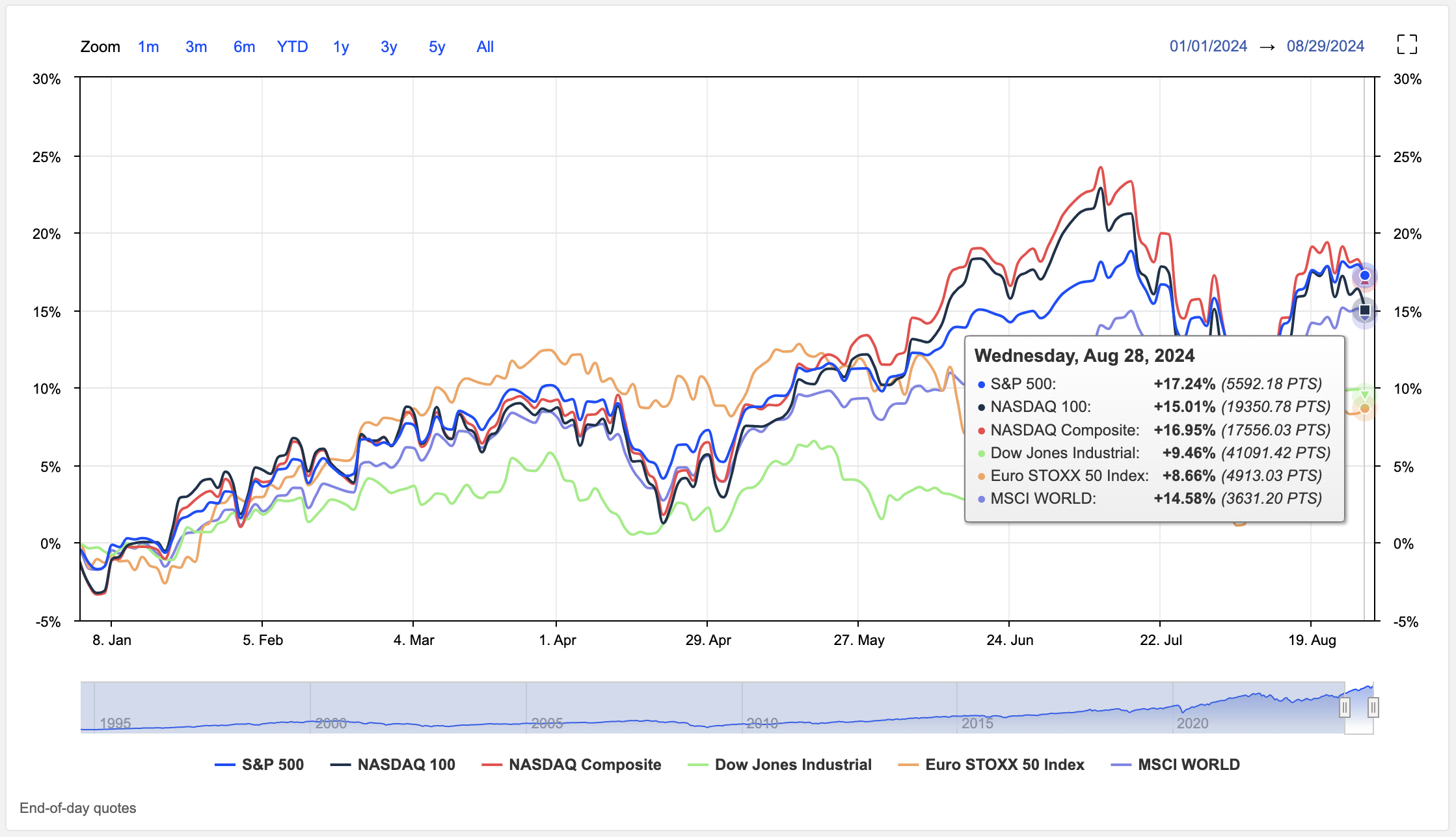Toggle MSCI WORLD series in legend
The image size is (1456, 837).
[x=1176, y=765]
